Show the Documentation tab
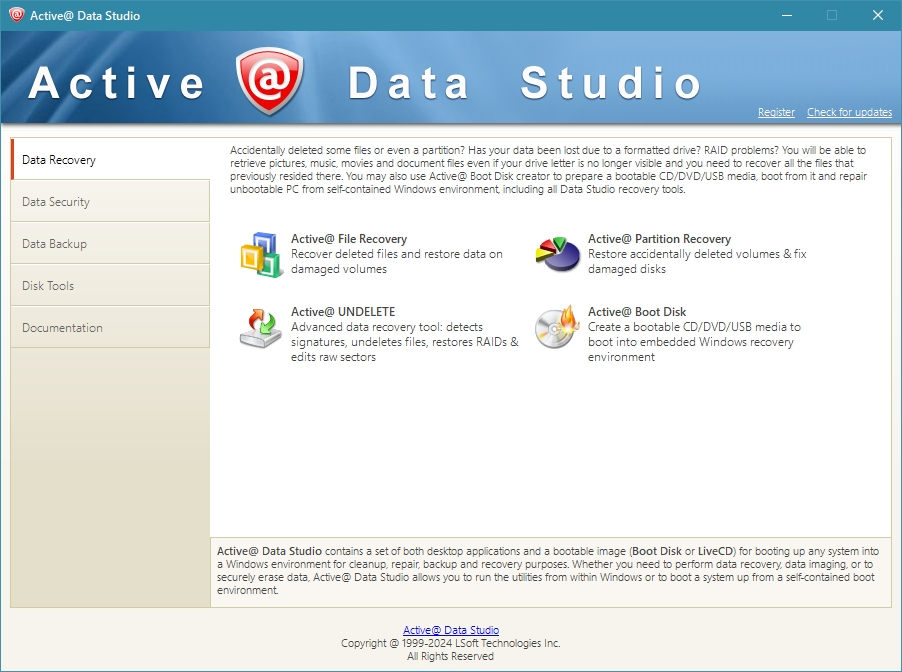This screenshot has height=672, width=902. [x=110, y=328]
